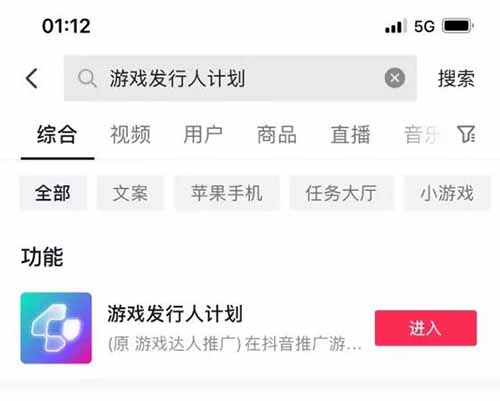
Task: Open the 商品 tab
Action: (277, 135)
